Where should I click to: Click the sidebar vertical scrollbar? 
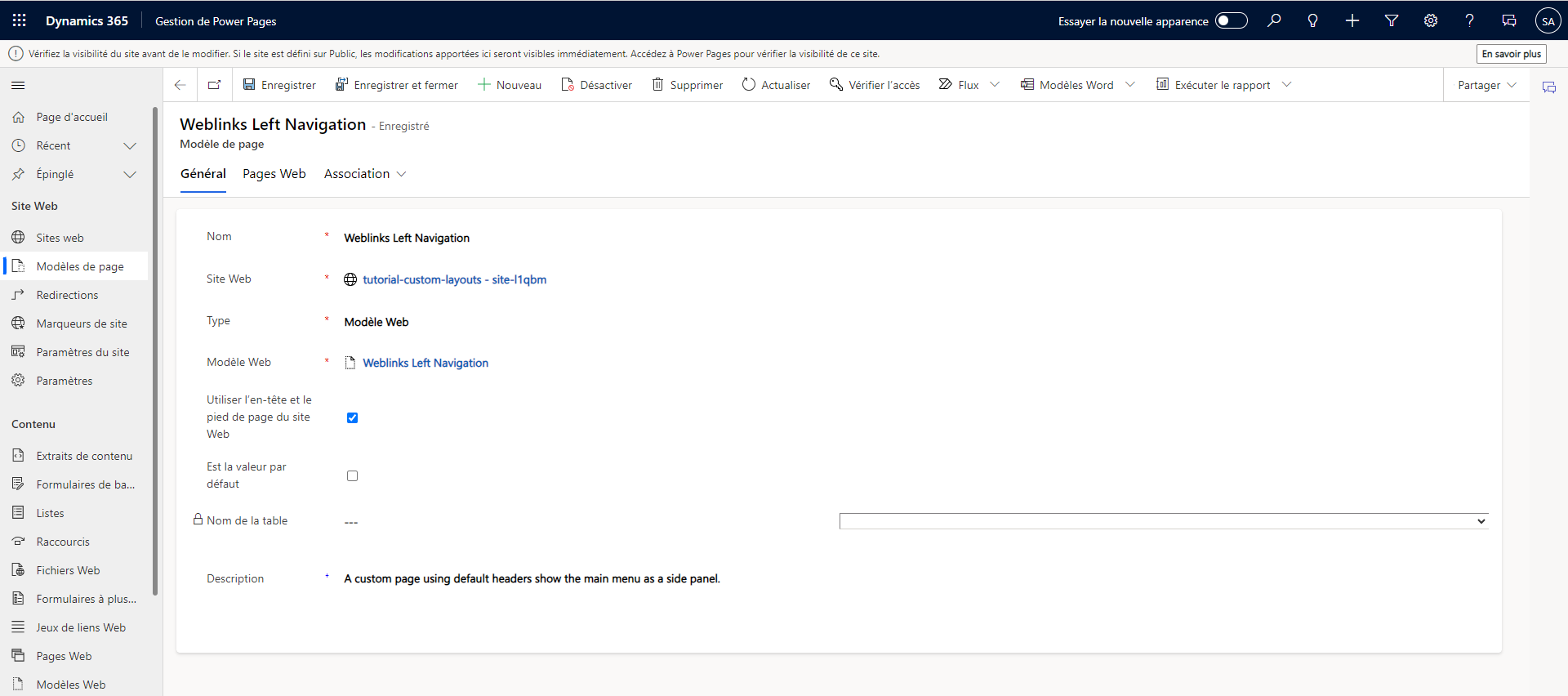click(155, 351)
